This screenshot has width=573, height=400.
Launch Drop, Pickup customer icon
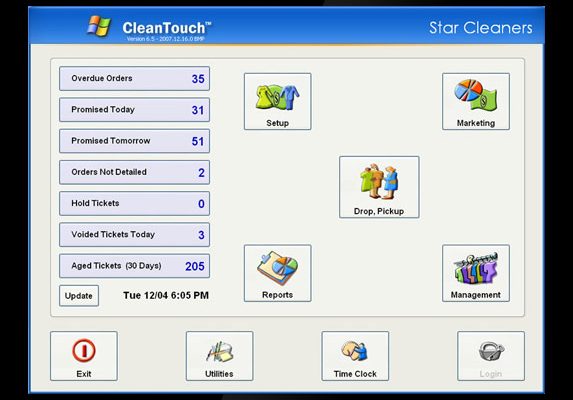click(x=379, y=182)
